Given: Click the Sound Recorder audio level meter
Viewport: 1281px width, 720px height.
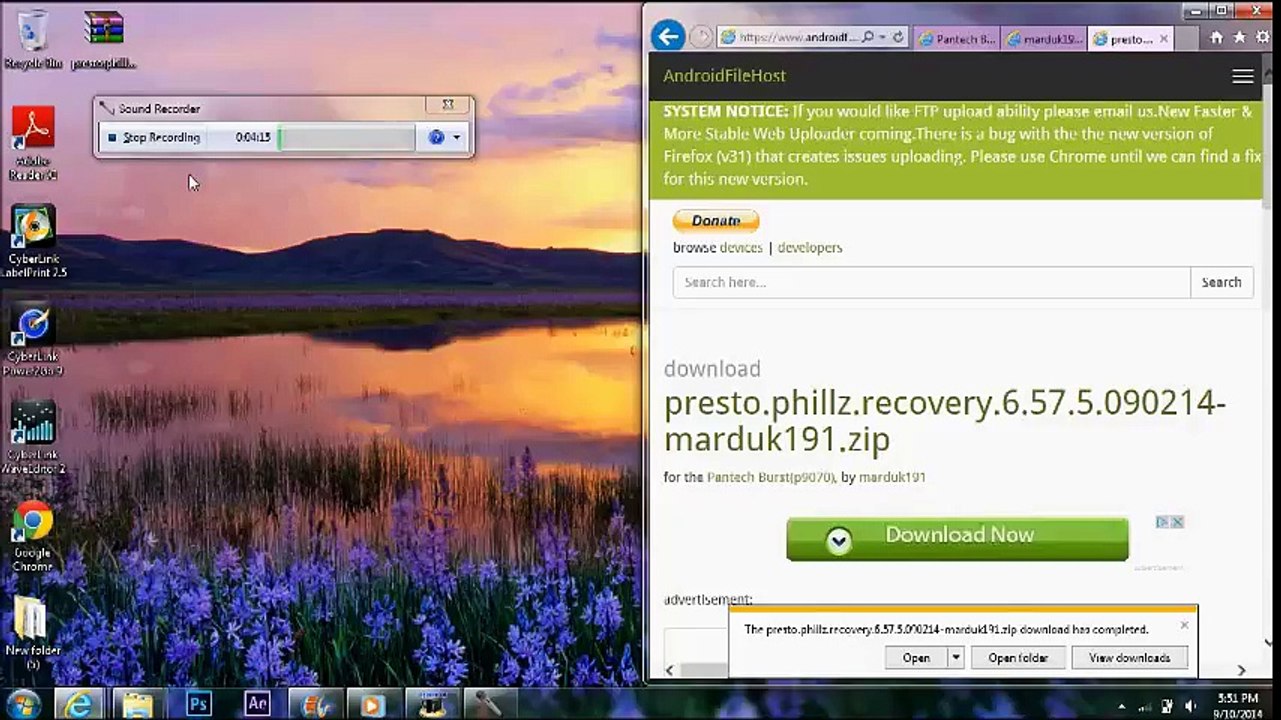Looking at the screenshot, I should pyautogui.click(x=346, y=138).
